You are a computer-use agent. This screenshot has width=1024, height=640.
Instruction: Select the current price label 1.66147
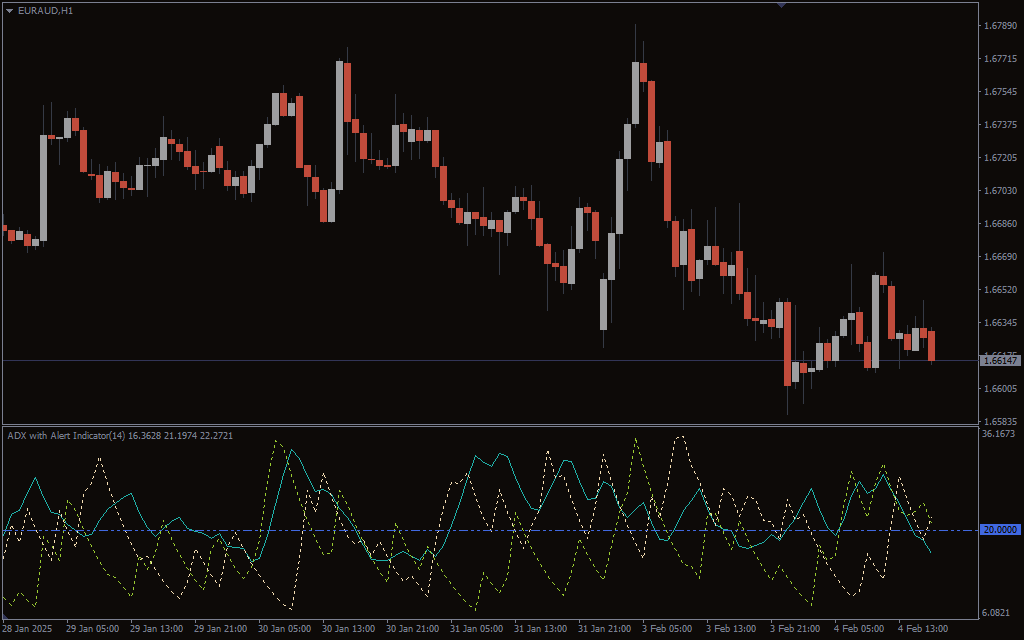coord(1000,360)
